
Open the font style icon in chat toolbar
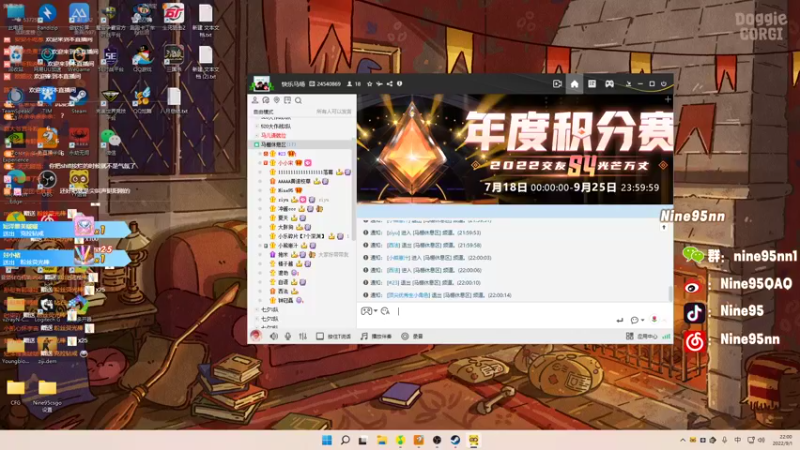(385, 311)
